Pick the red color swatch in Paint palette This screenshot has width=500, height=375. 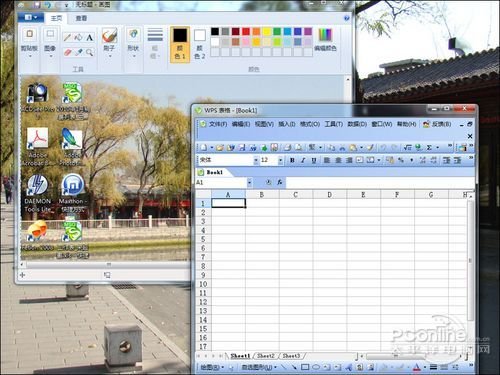[246, 31]
